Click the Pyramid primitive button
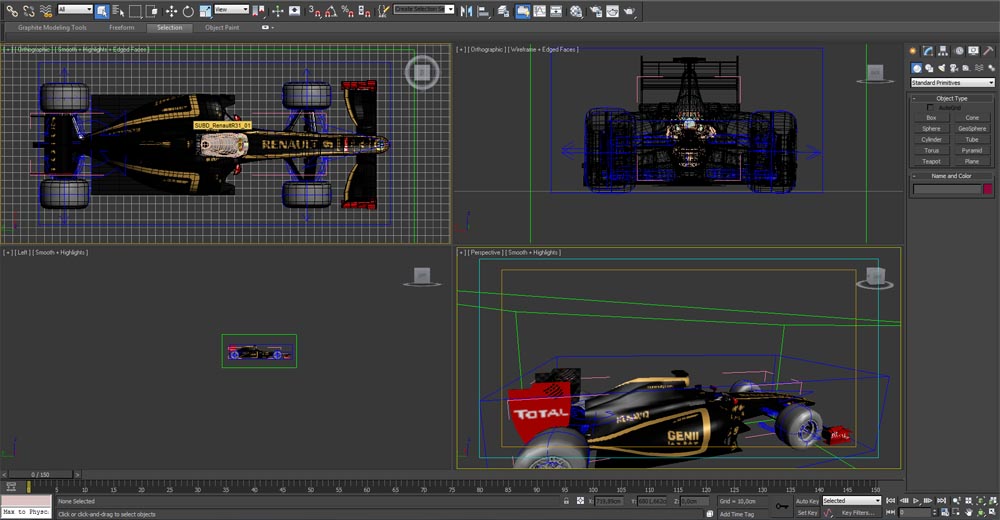Viewport: 1000px width, 520px height. [x=972, y=151]
